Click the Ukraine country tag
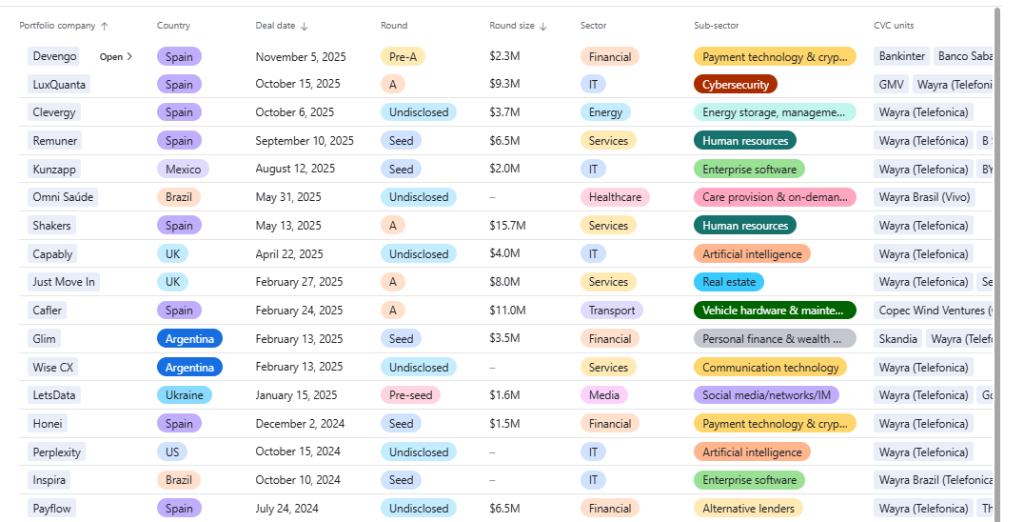This screenshot has width=1024, height=522. coord(184,395)
